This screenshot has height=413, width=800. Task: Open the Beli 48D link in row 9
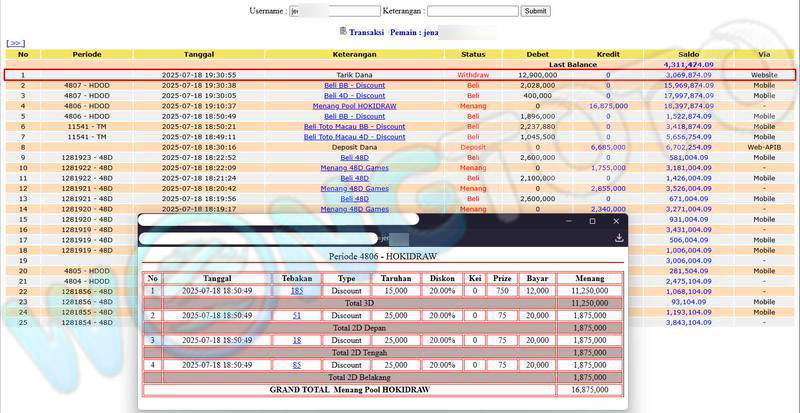pos(354,158)
